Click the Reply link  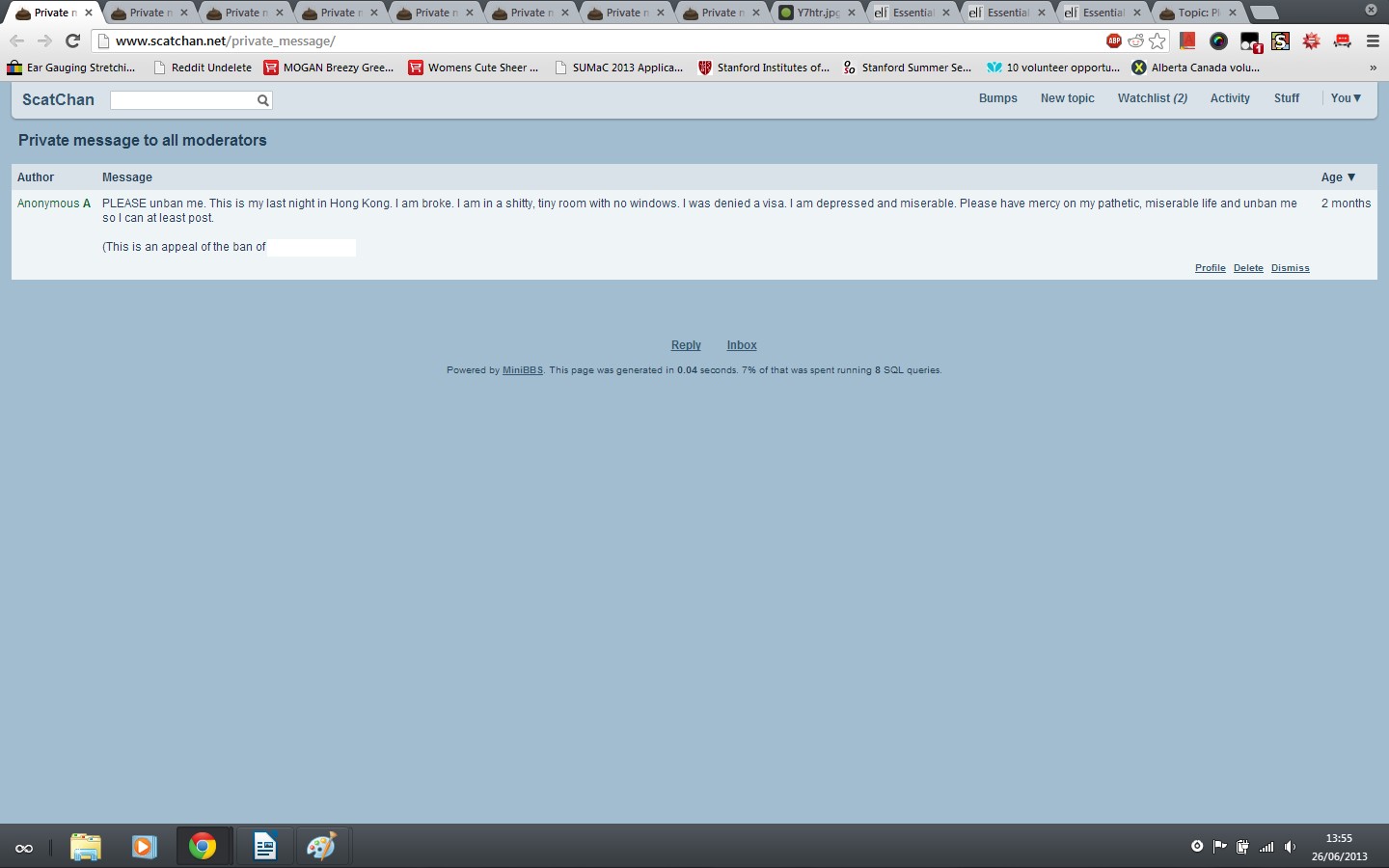(686, 345)
